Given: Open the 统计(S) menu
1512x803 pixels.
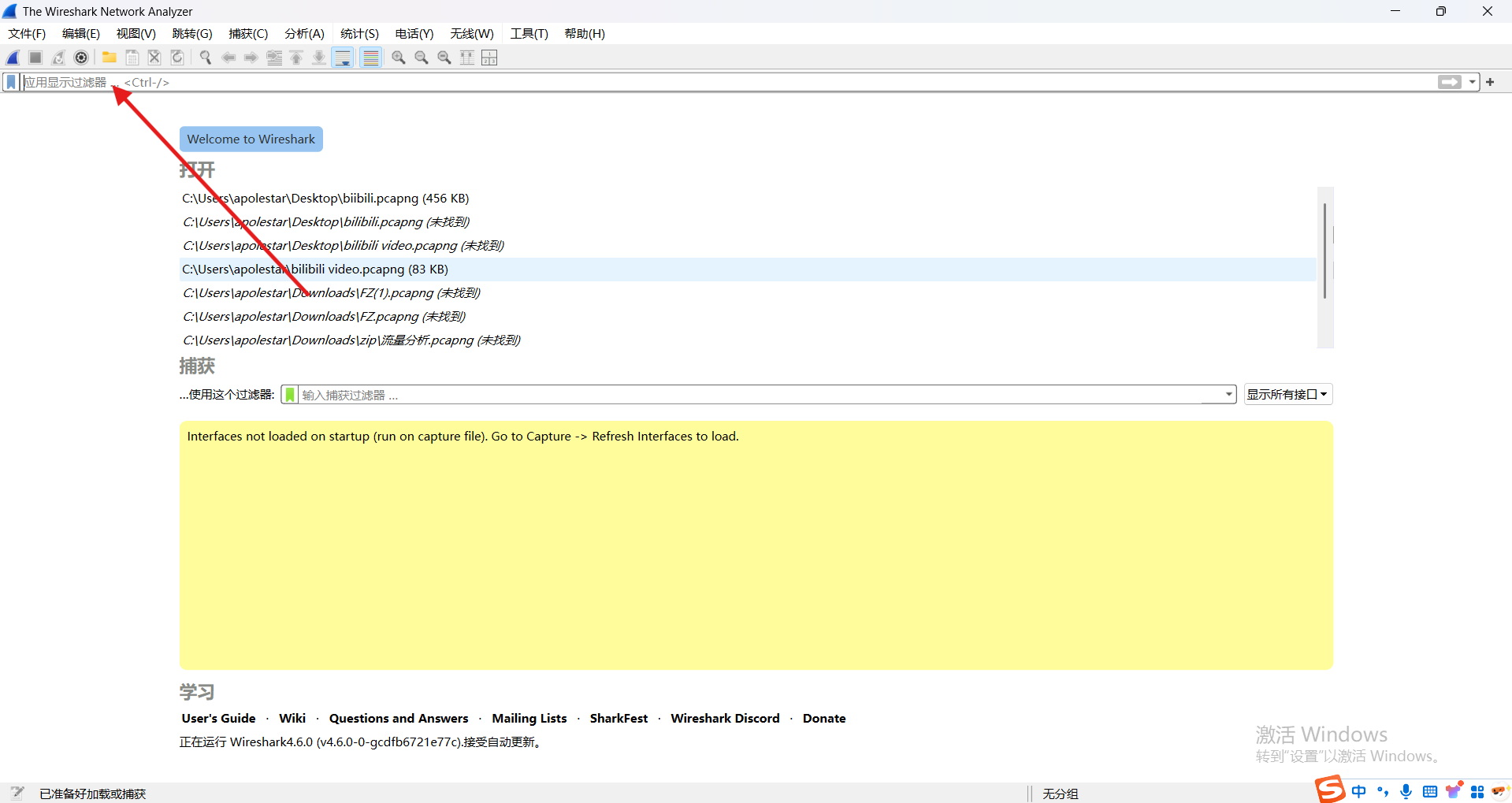Looking at the screenshot, I should click(x=359, y=34).
